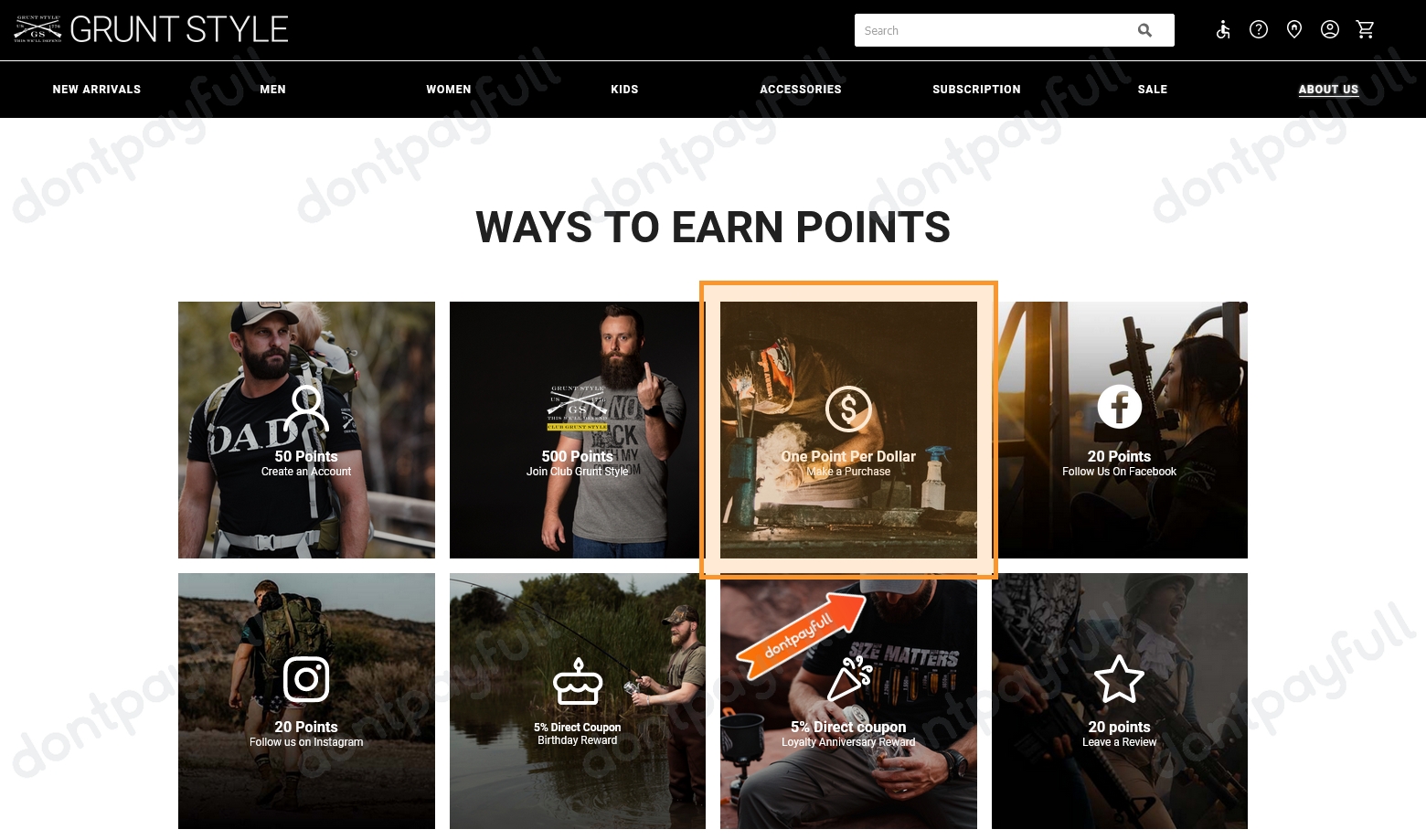
Task: Open the Accessories menu item
Action: tap(801, 90)
